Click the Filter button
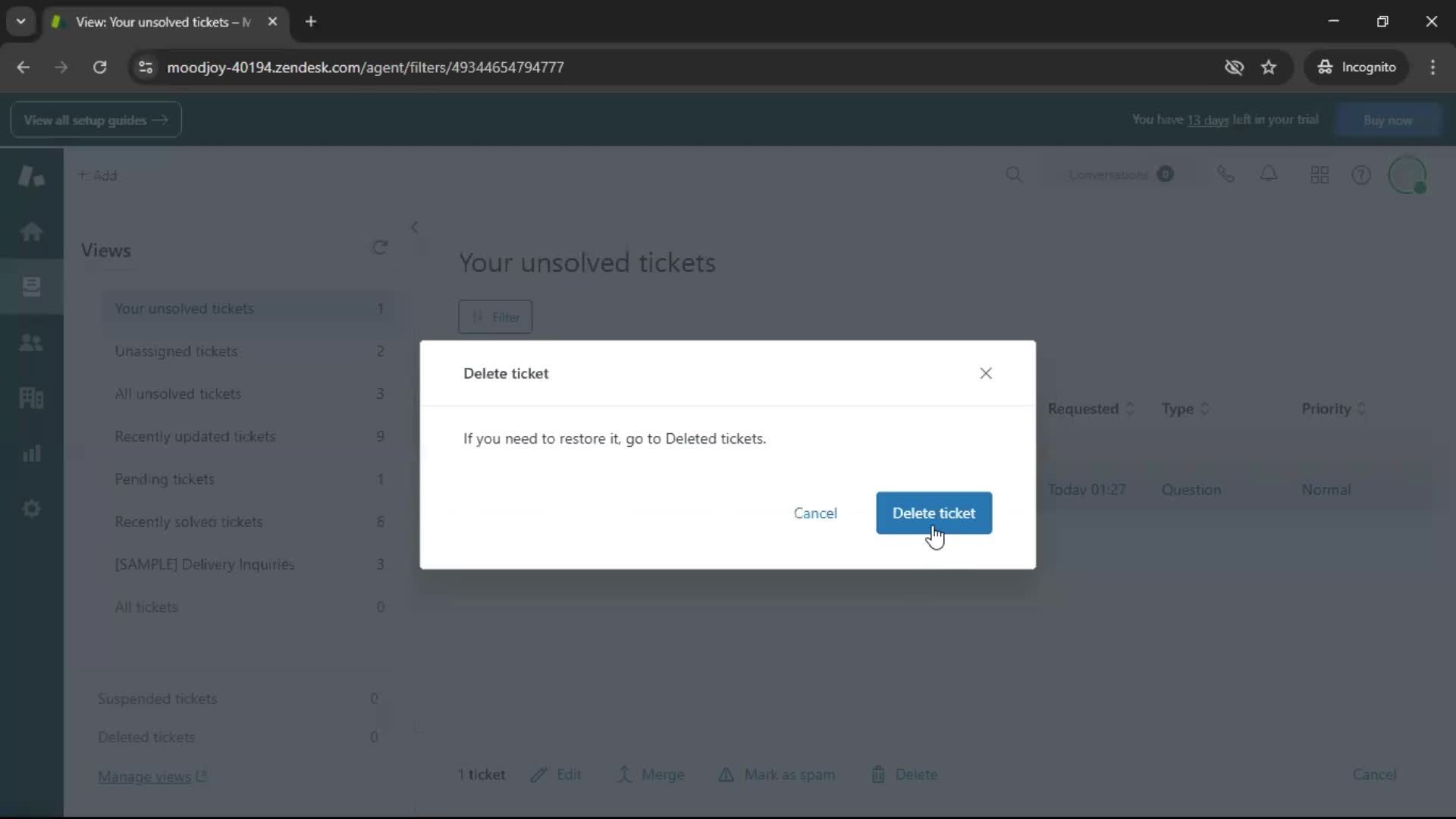This screenshot has width=1456, height=819. [x=495, y=317]
